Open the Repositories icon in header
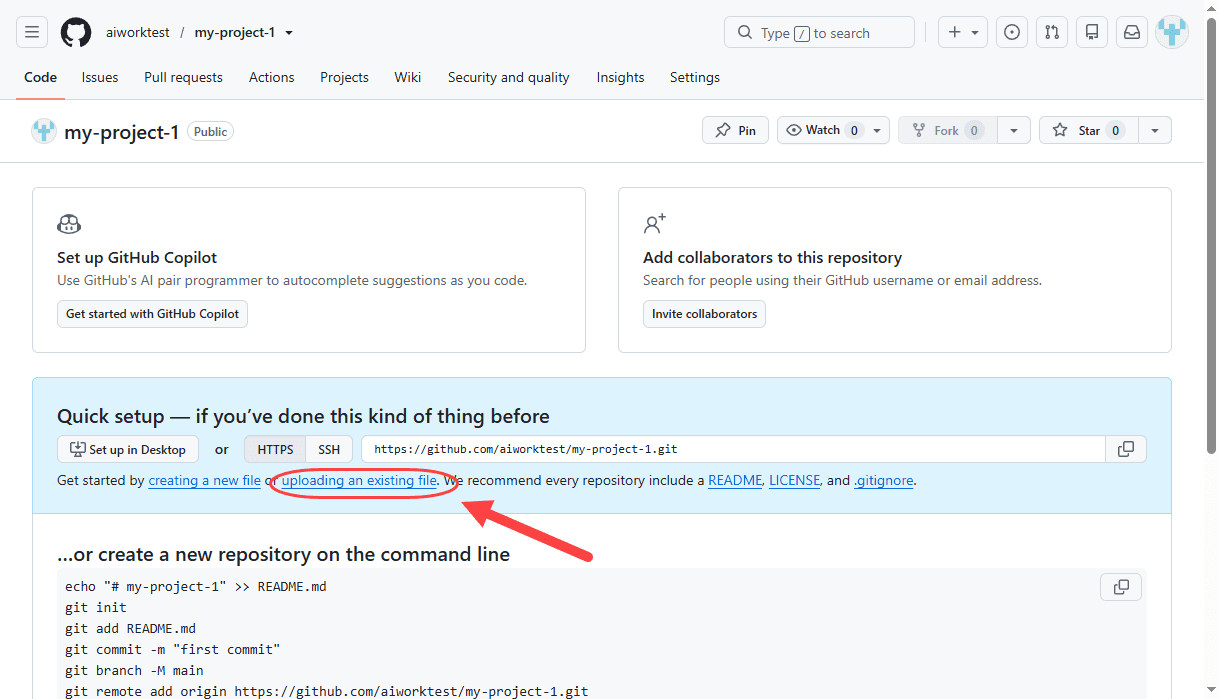The height and width of the screenshot is (699, 1219). coord(1092,32)
